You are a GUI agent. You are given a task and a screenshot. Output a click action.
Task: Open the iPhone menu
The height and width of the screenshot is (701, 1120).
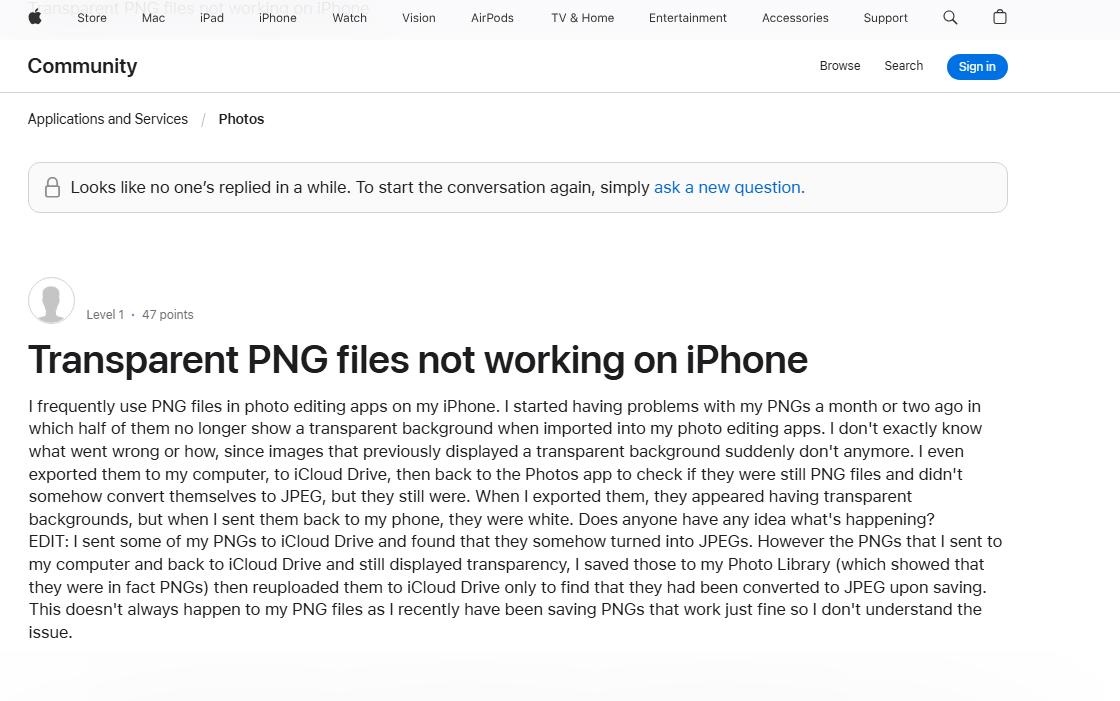278,18
